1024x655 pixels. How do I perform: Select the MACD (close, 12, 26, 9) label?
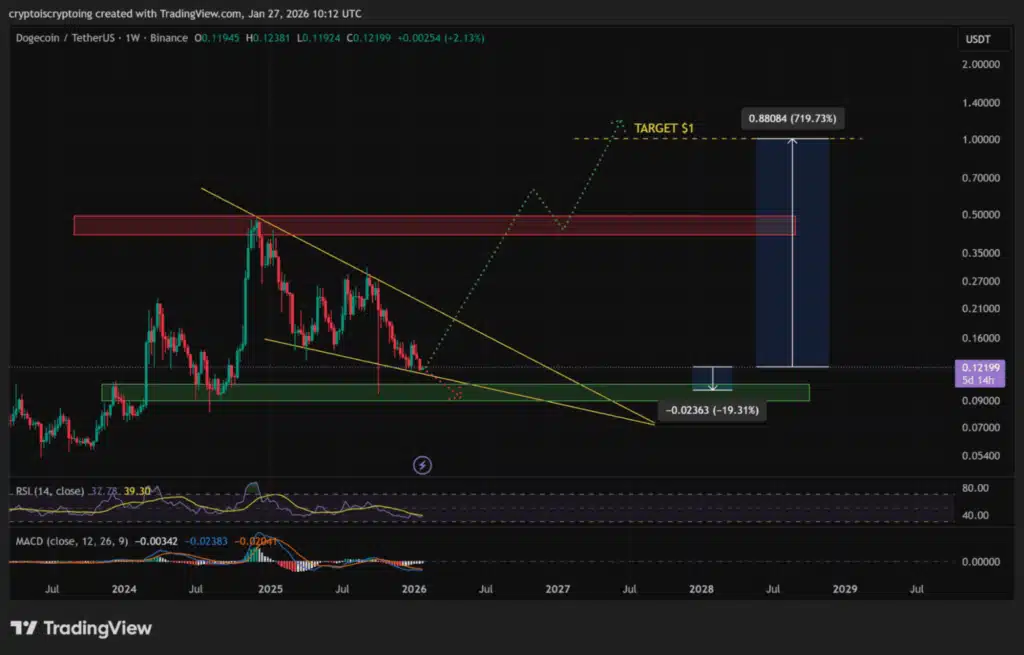(70, 541)
